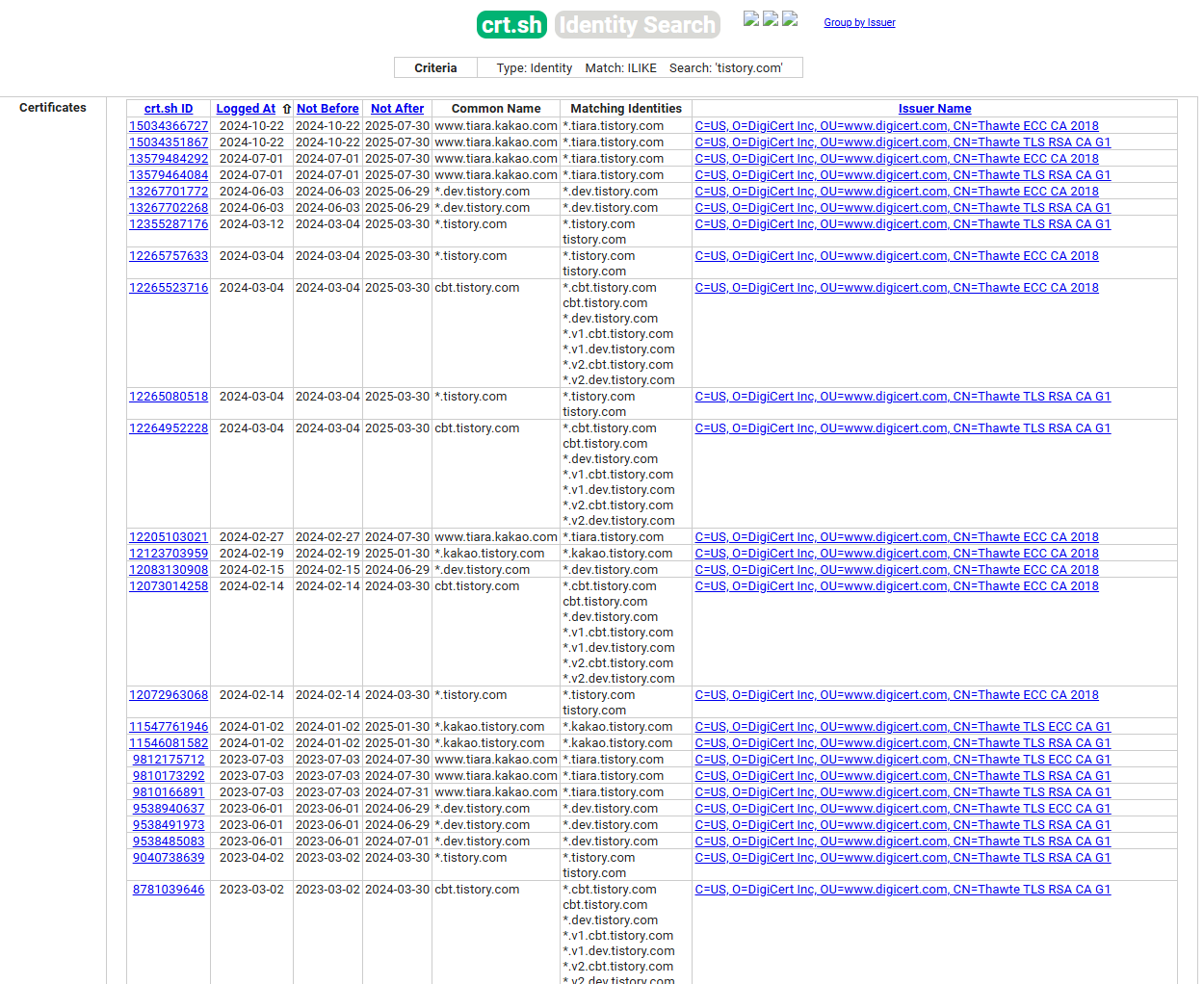Click the sort arrow next to Logged At
This screenshot has height=984, width=1204.
pos(287,109)
